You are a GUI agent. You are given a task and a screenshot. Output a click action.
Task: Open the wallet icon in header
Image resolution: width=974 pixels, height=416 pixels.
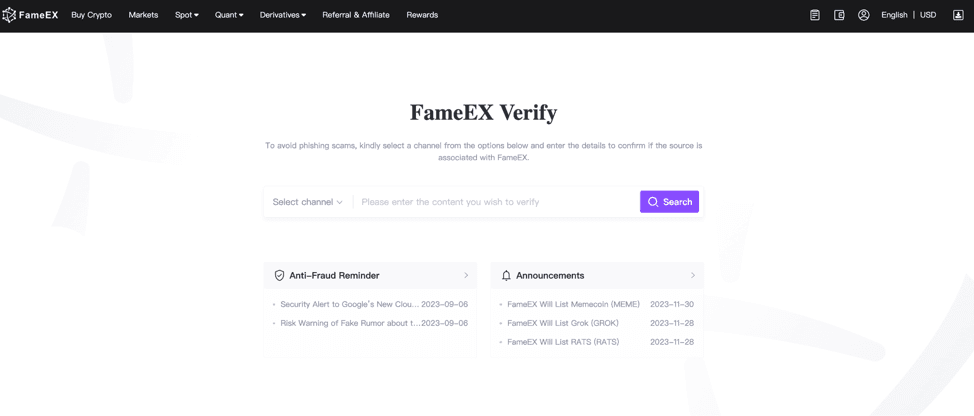coord(839,15)
